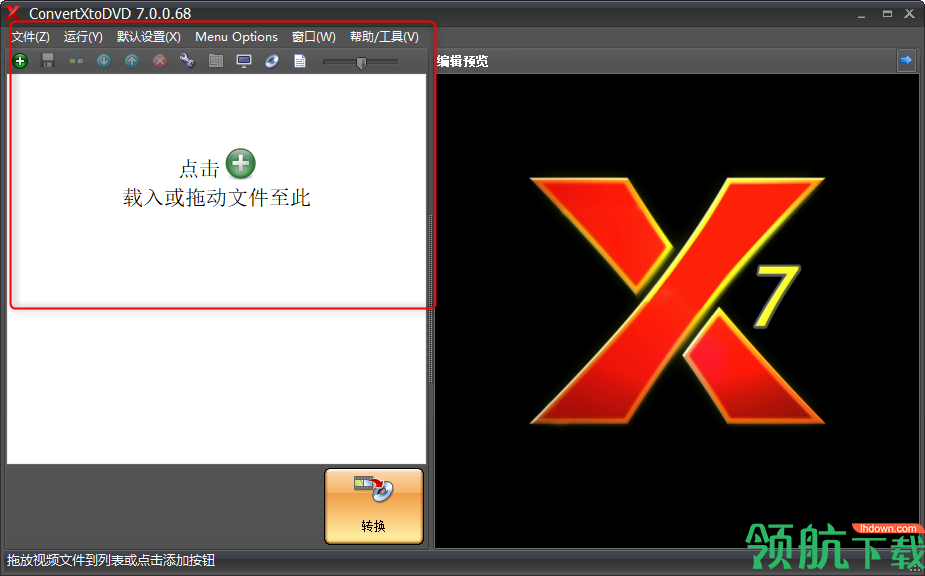Click the 转换 convert button
The width and height of the screenshot is (925, 576).
pyautogui.click(x=373, y=506)
